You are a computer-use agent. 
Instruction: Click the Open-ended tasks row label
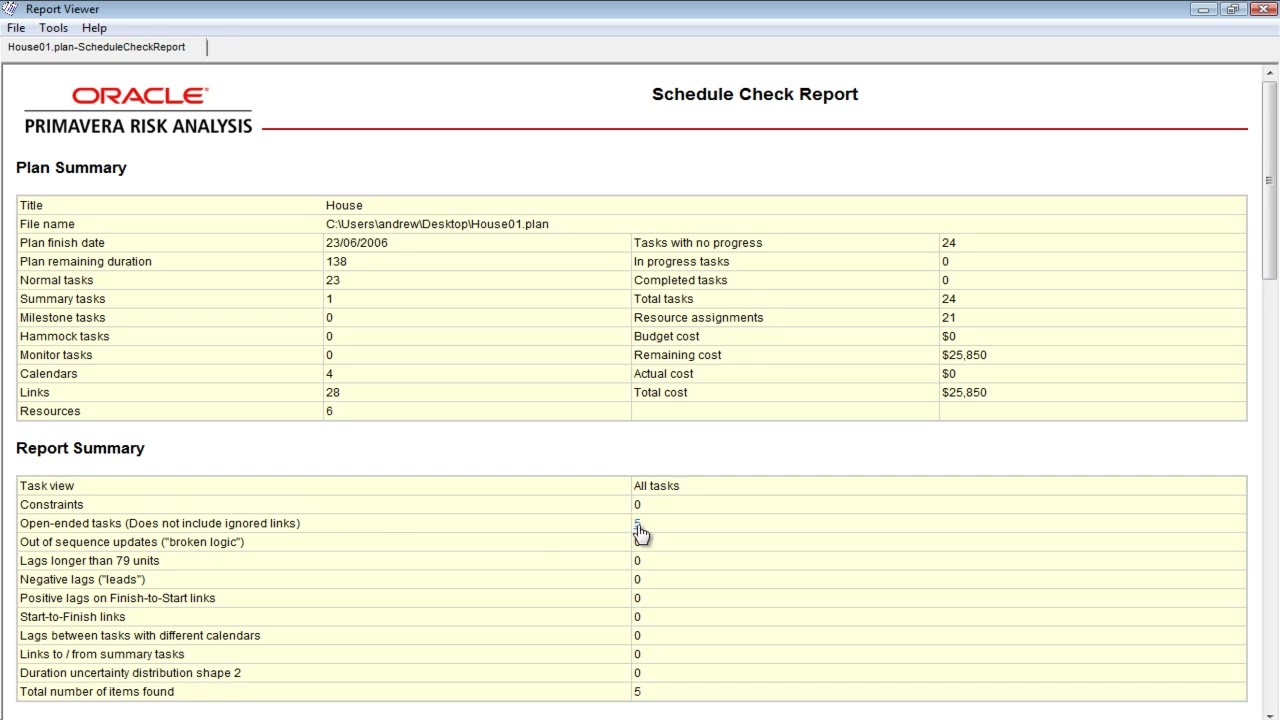tap(160, 523)
